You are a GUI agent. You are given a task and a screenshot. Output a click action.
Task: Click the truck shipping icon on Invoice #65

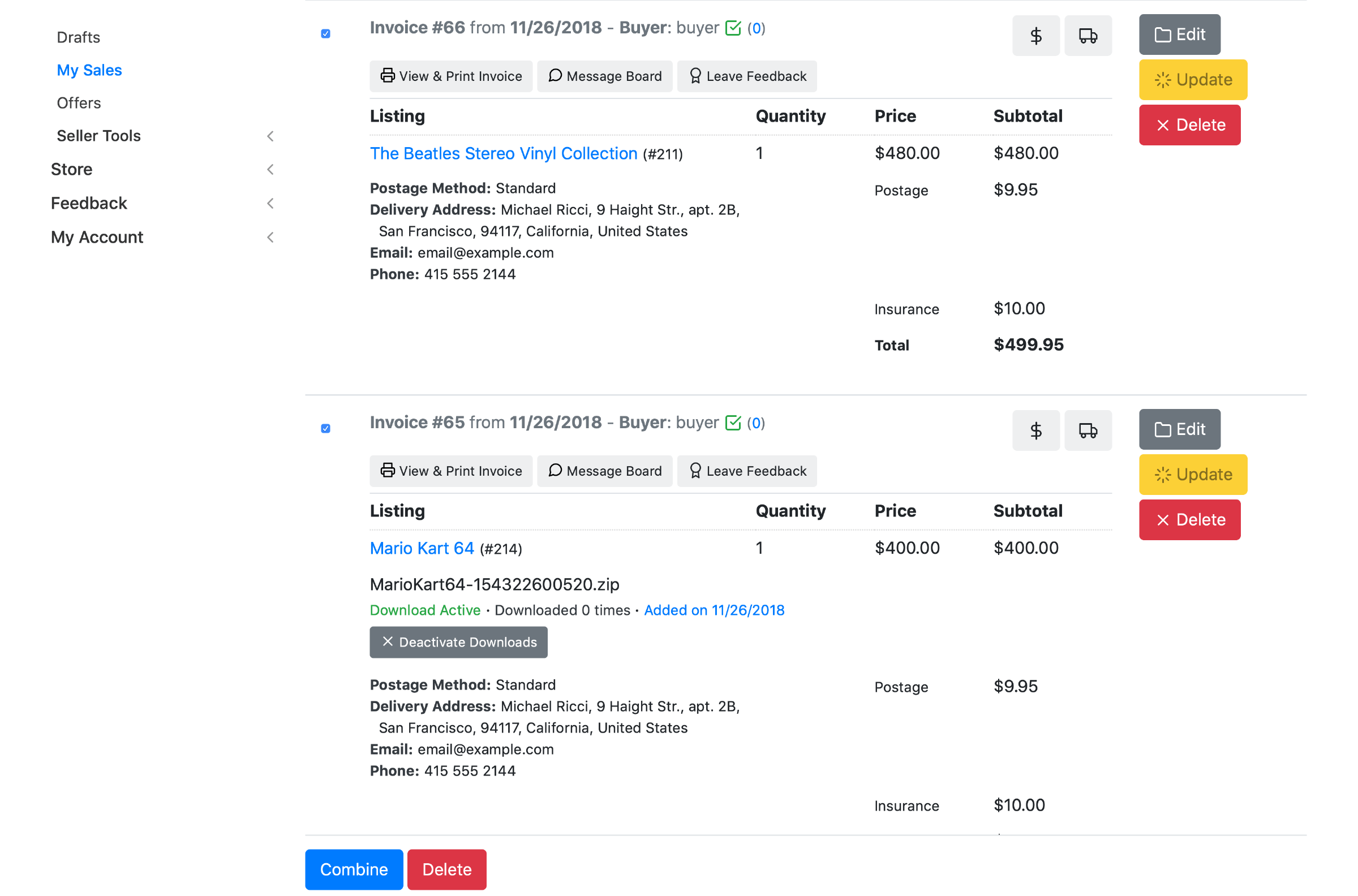(1088, 430)
